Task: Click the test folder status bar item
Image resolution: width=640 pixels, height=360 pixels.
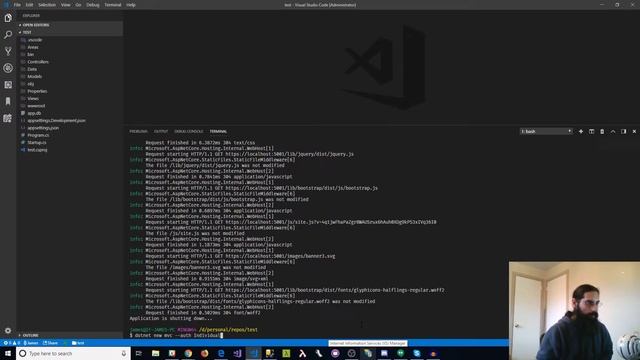Action: pyautogui.click(x=78, y=343)
